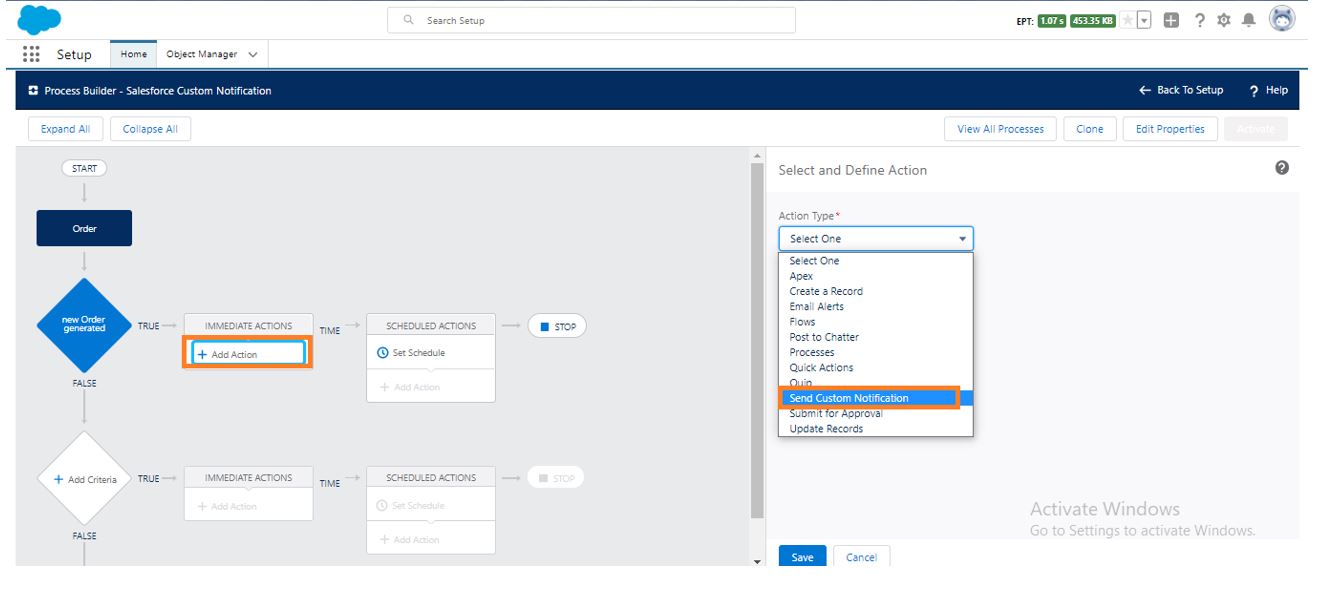Choose 'Select One' option in list

click(876, 261)
